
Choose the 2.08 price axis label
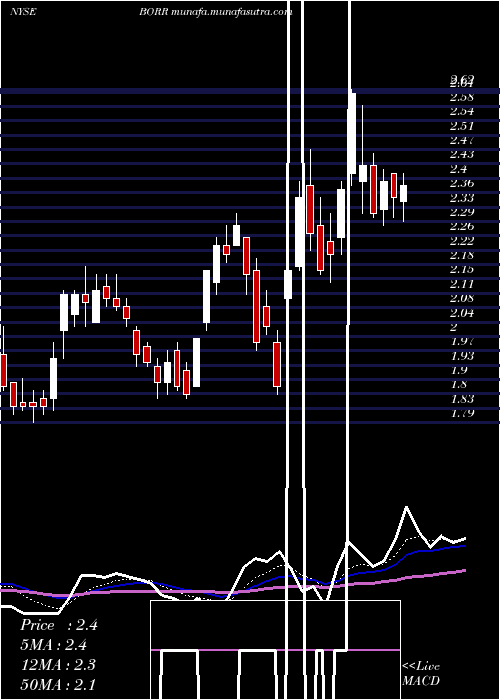click(462, 298)
